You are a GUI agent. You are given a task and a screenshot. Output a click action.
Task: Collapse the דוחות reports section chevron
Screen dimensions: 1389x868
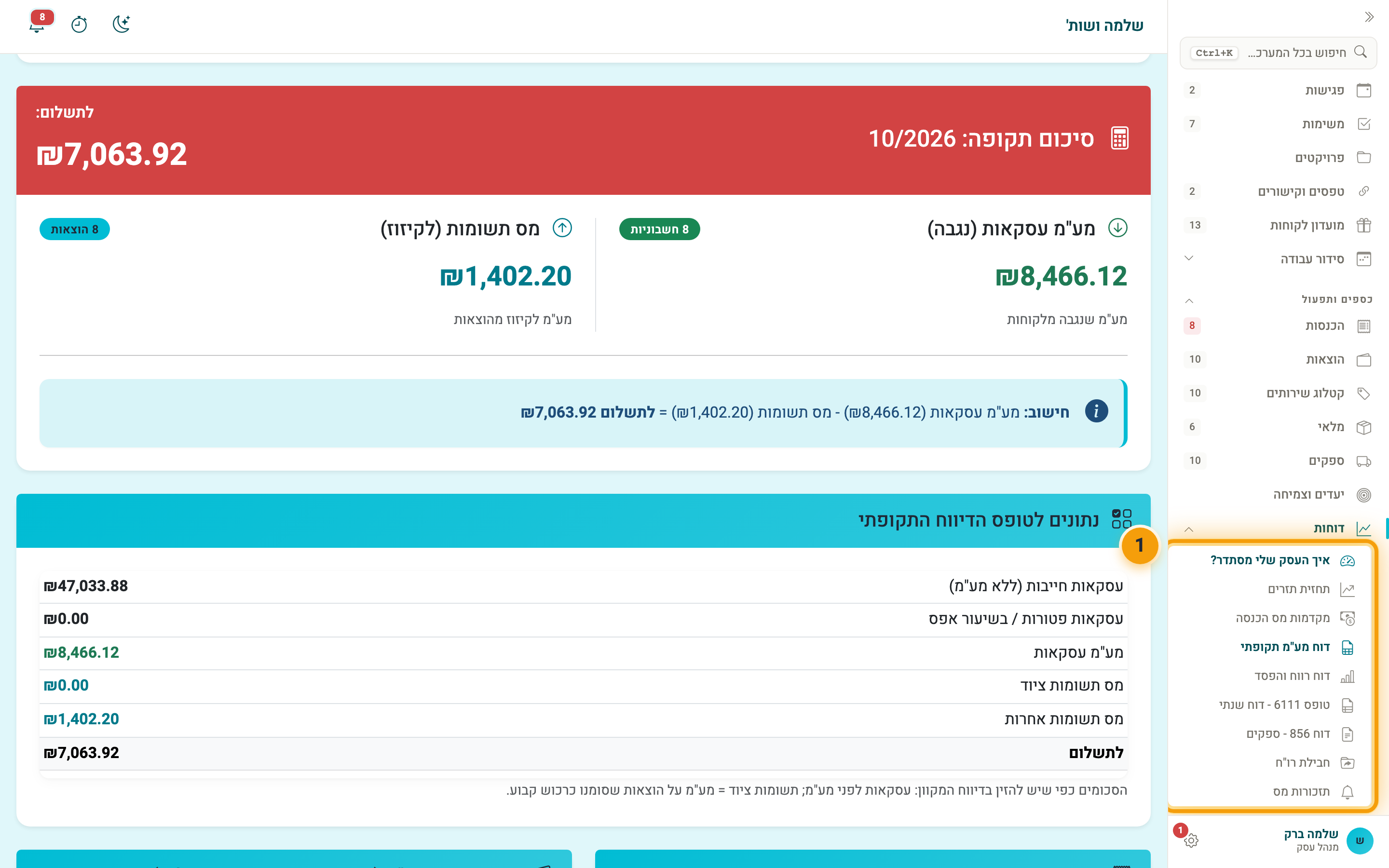click(1189, 529)
